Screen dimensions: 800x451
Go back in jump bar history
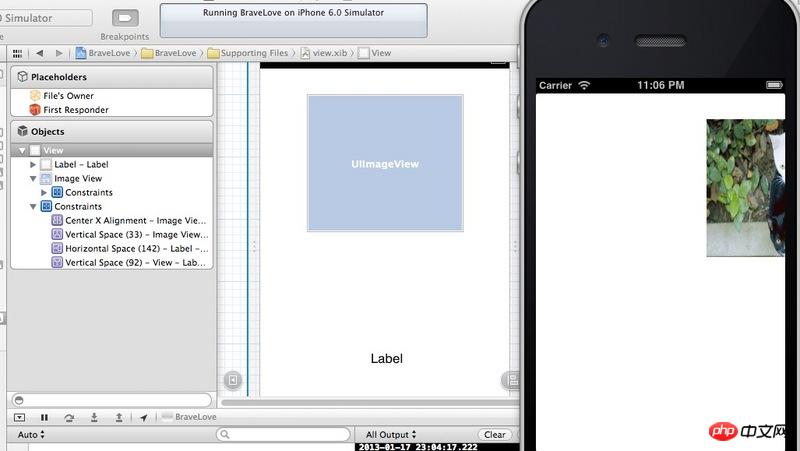pyautogui.click(x=40, y=53)
